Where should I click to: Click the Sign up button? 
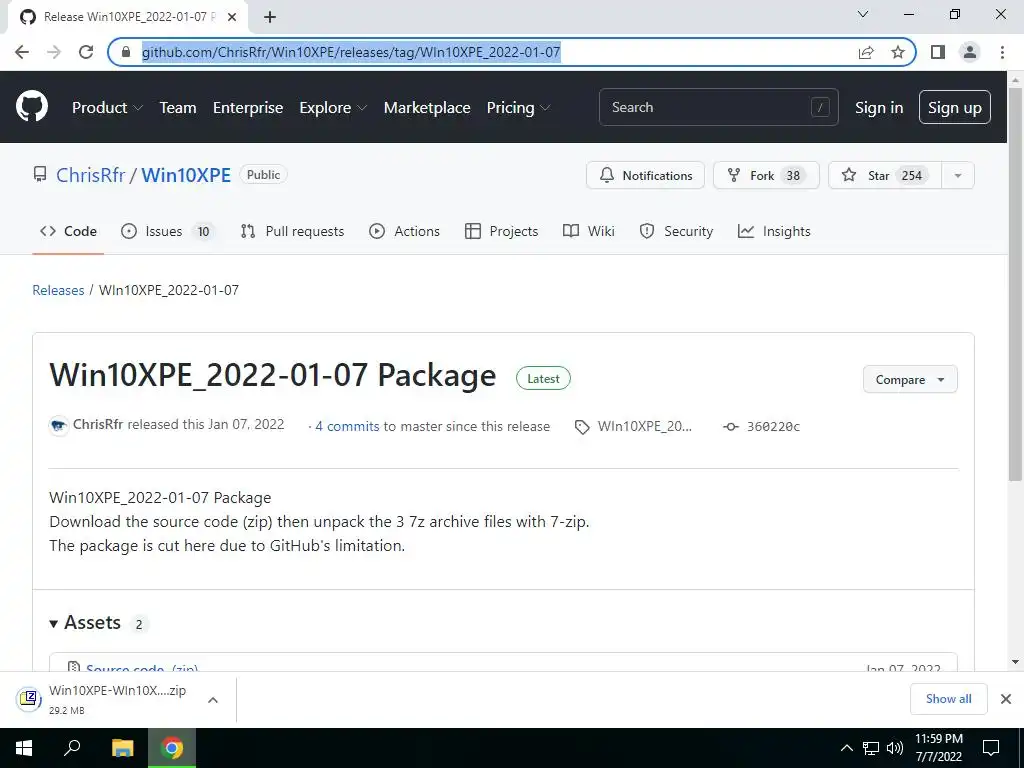pyautogui.click(x=955, y=108)
